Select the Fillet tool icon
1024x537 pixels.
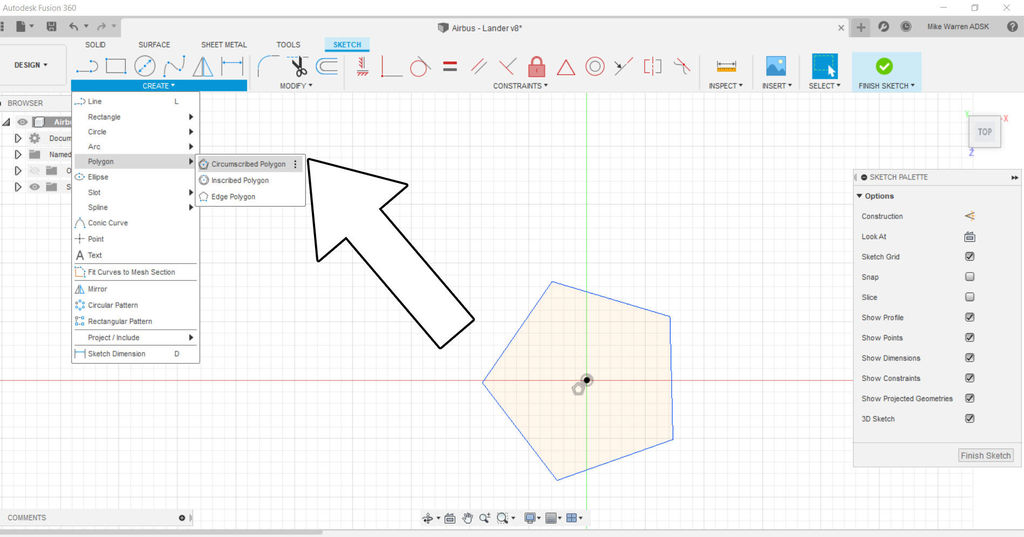pos(268,66)
